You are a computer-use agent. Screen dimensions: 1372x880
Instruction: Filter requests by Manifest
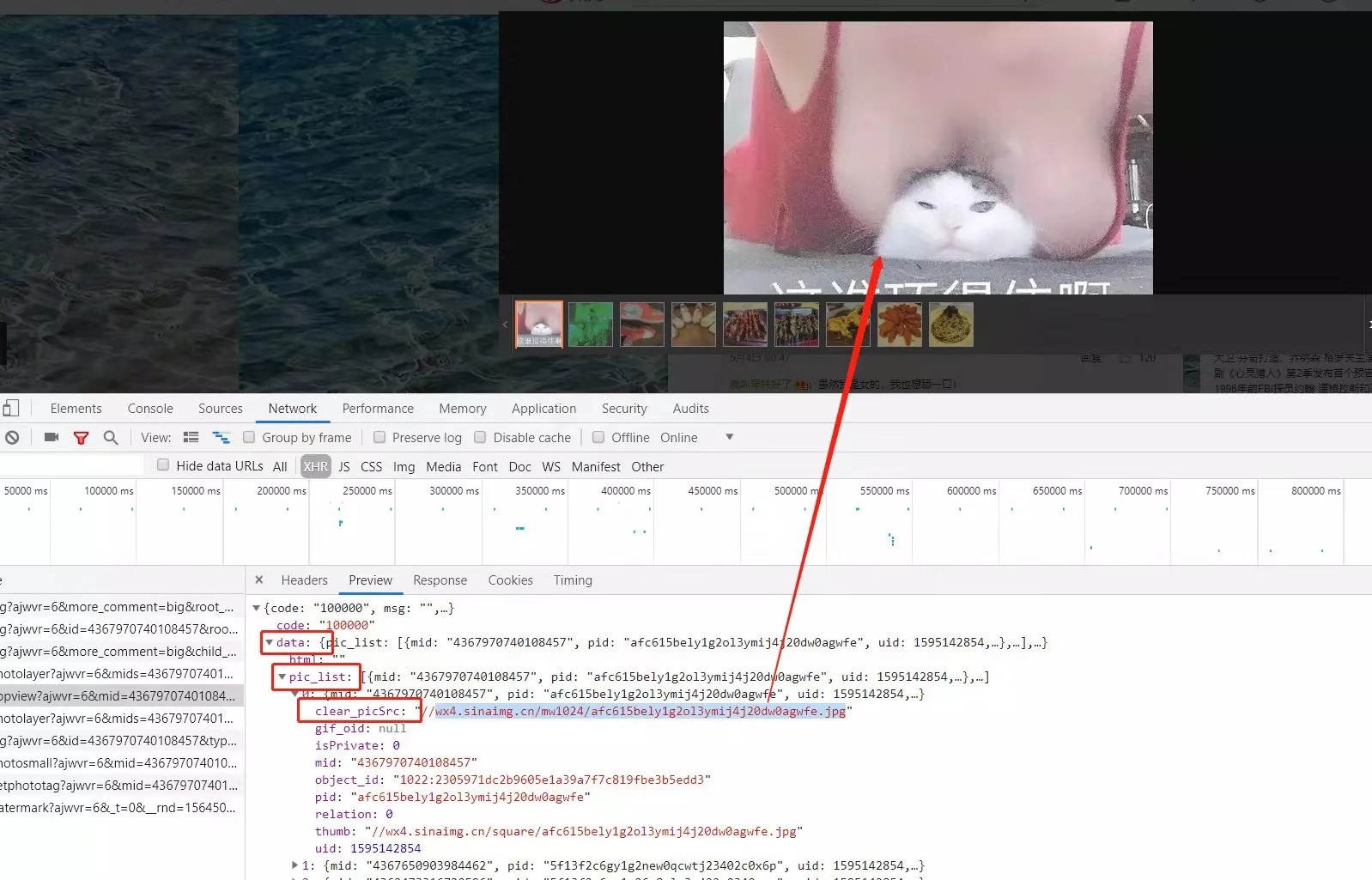596,466
